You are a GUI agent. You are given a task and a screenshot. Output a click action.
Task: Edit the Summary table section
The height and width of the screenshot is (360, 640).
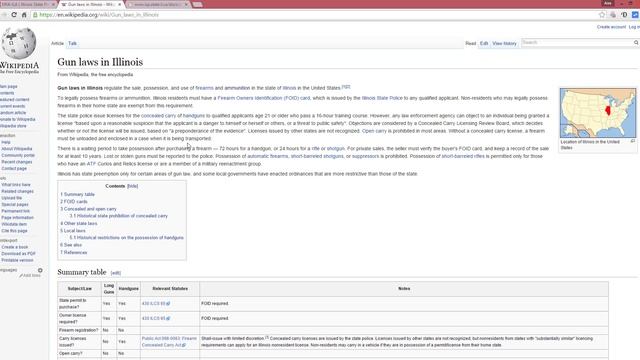[x=116, y=273]
